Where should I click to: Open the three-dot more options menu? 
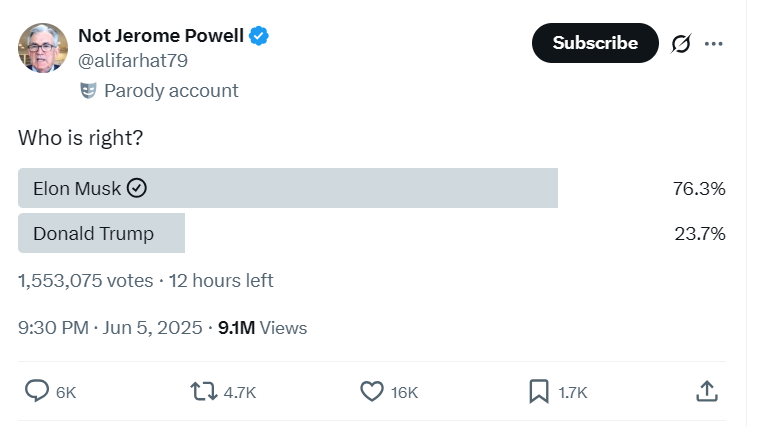[x=713, y=44]
